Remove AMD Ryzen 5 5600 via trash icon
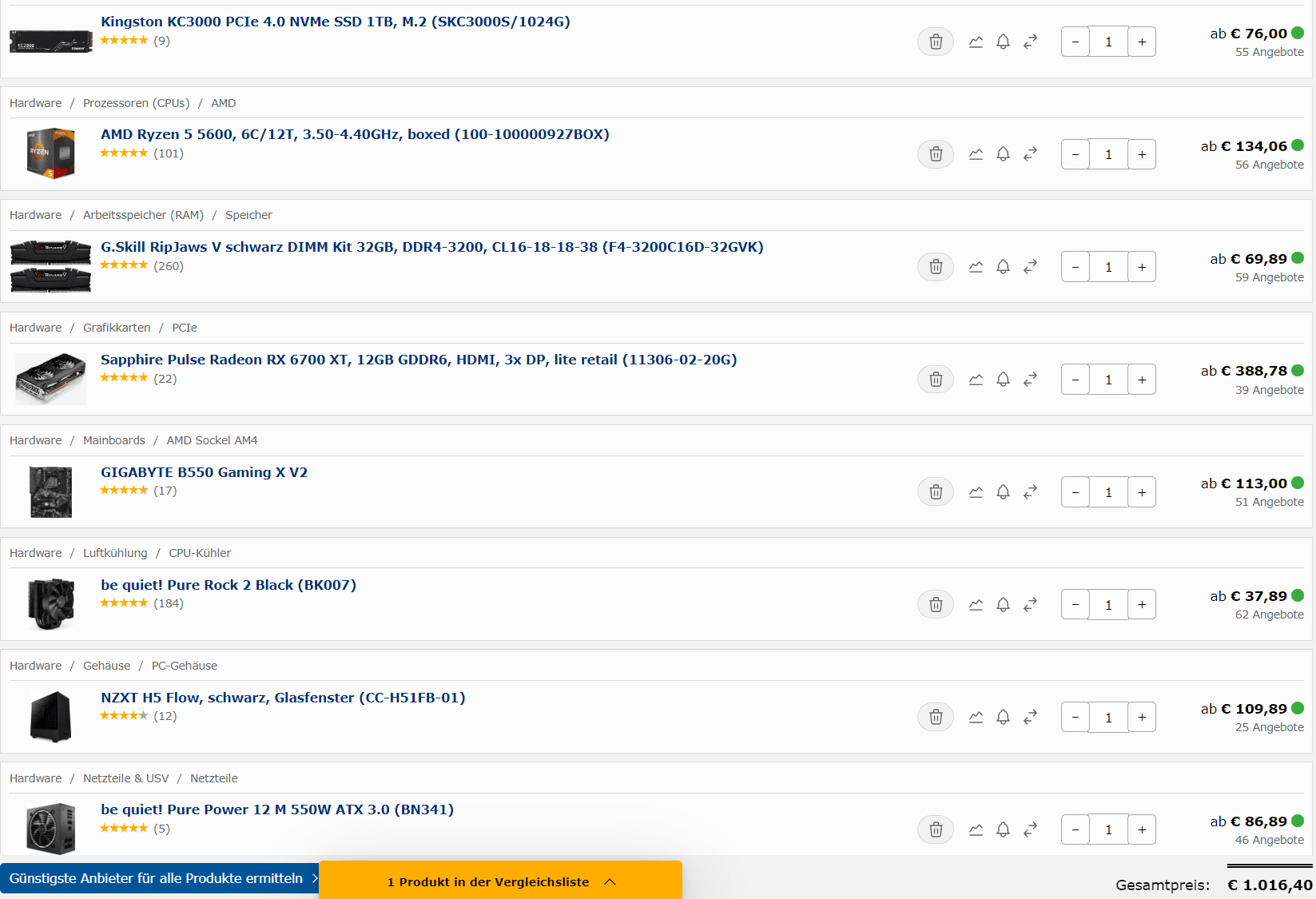 click(x=936, y=154)
